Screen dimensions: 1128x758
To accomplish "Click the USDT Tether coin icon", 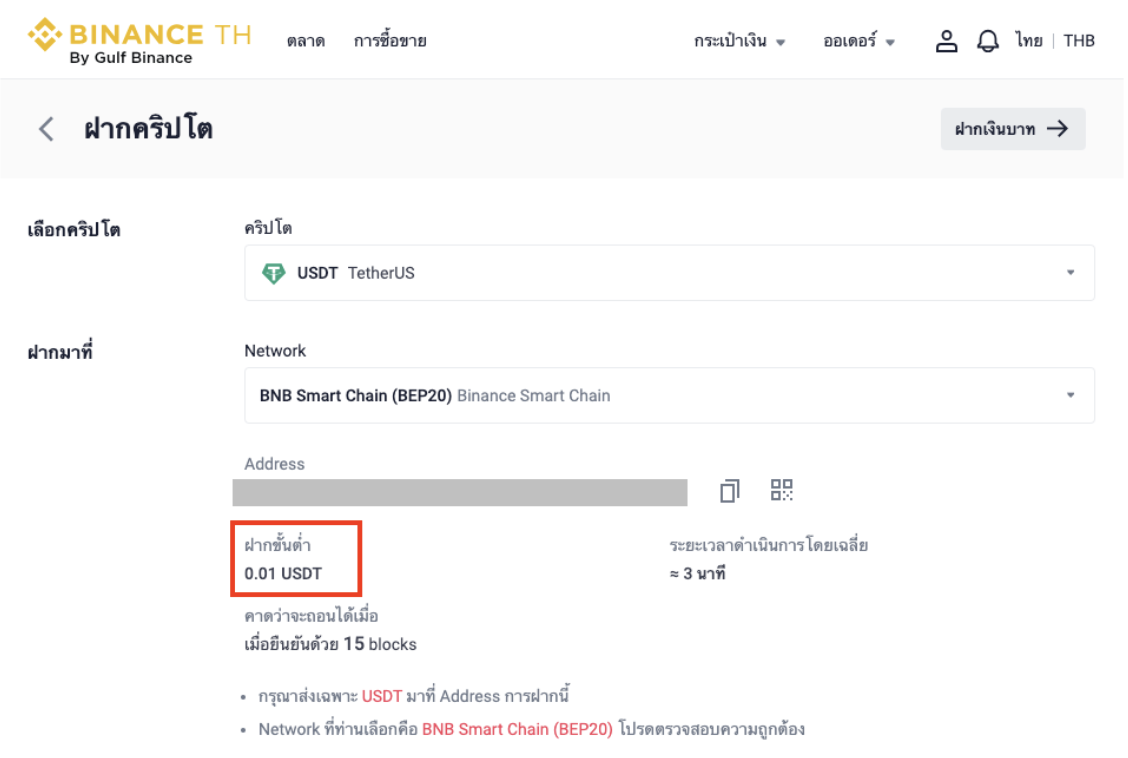I will [x=273, y=273].
